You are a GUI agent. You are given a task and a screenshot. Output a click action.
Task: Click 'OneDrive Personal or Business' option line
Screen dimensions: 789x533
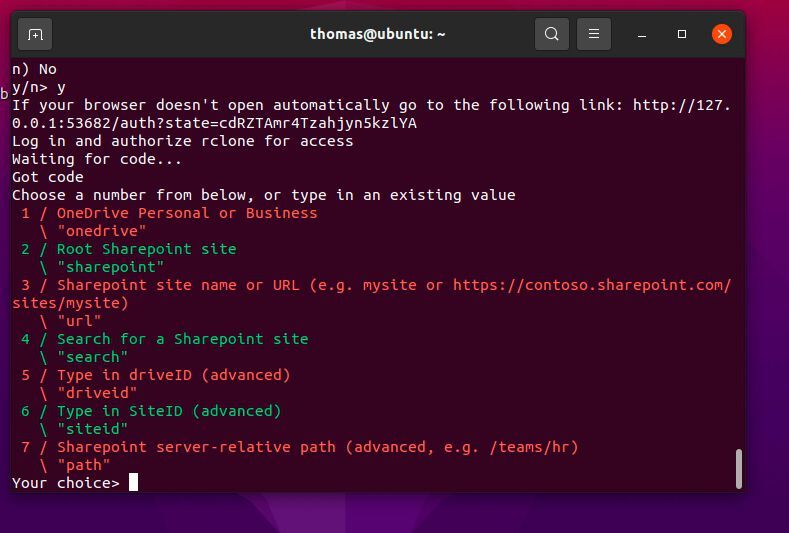(x=186, y=213)
